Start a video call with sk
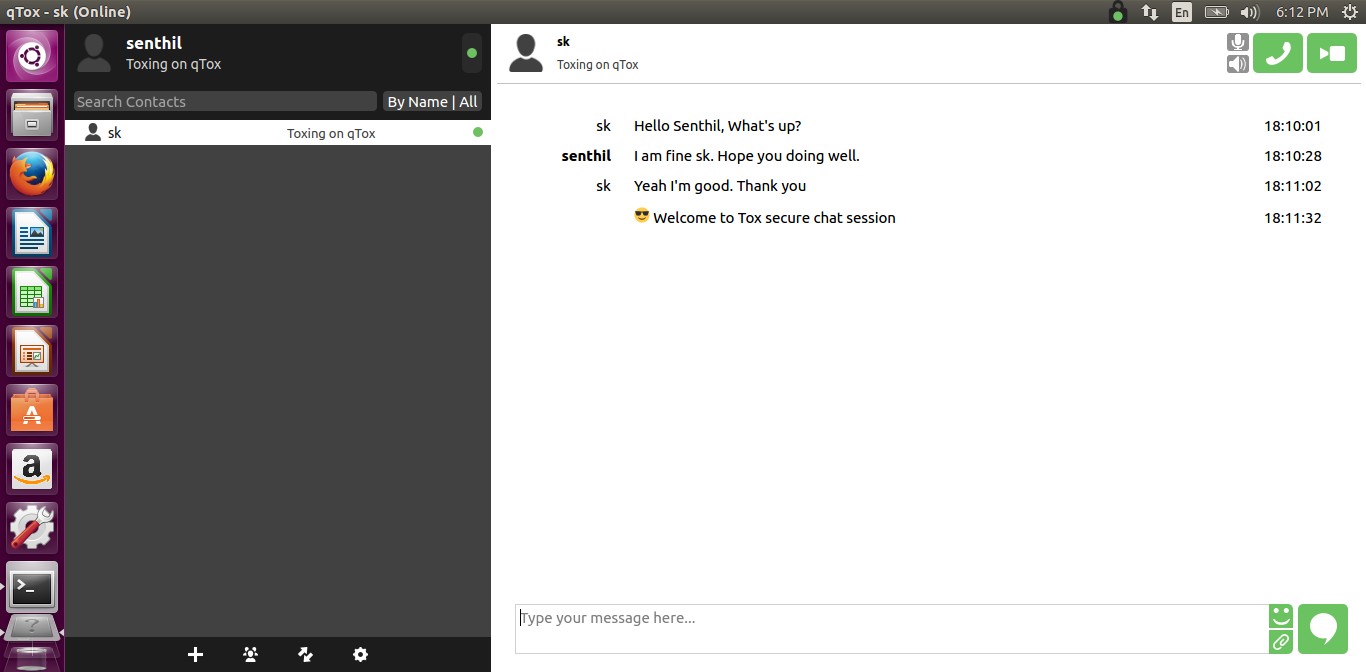1366x672 pixels. tap(1331, 54)
